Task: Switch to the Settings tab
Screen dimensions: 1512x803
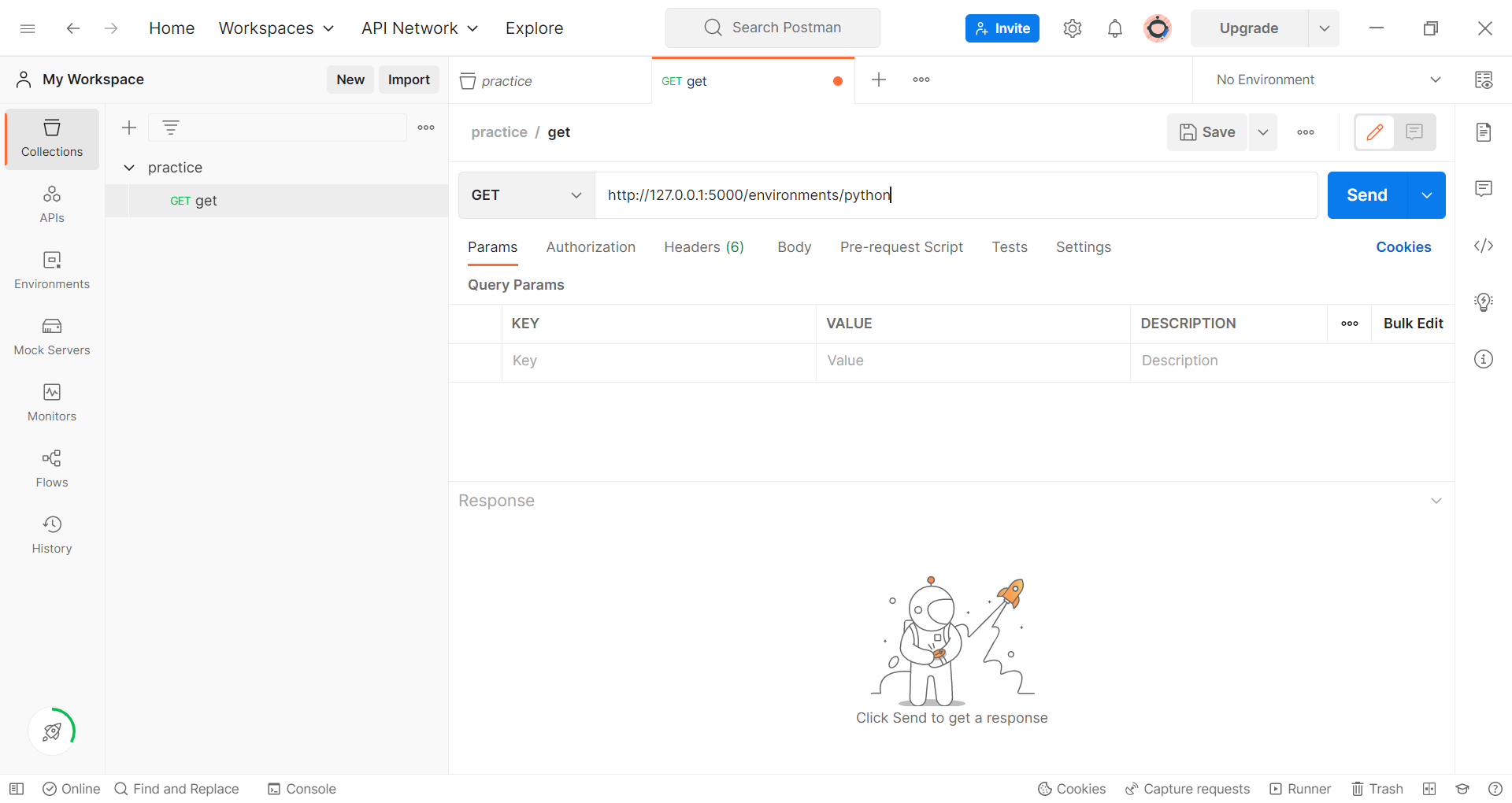Action: pos(1084,247)
